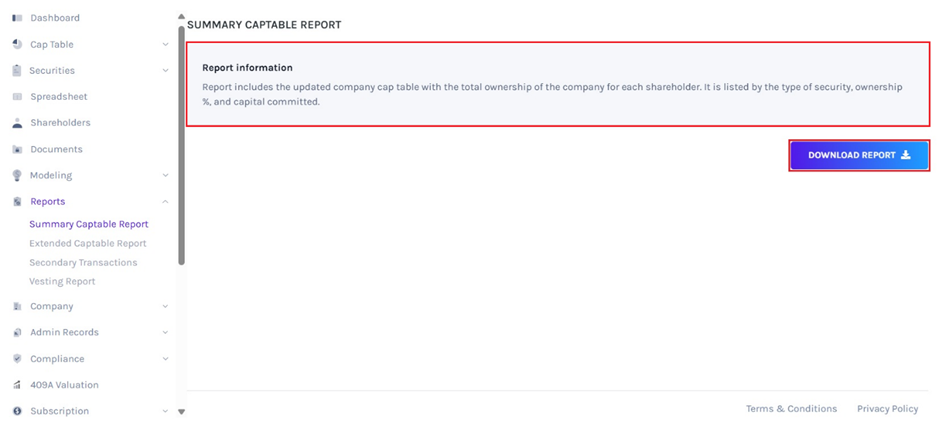Viewport: 939px width, 426px height.
Task: Click the Modeling lightbulb icon
Action: point(17,175)
